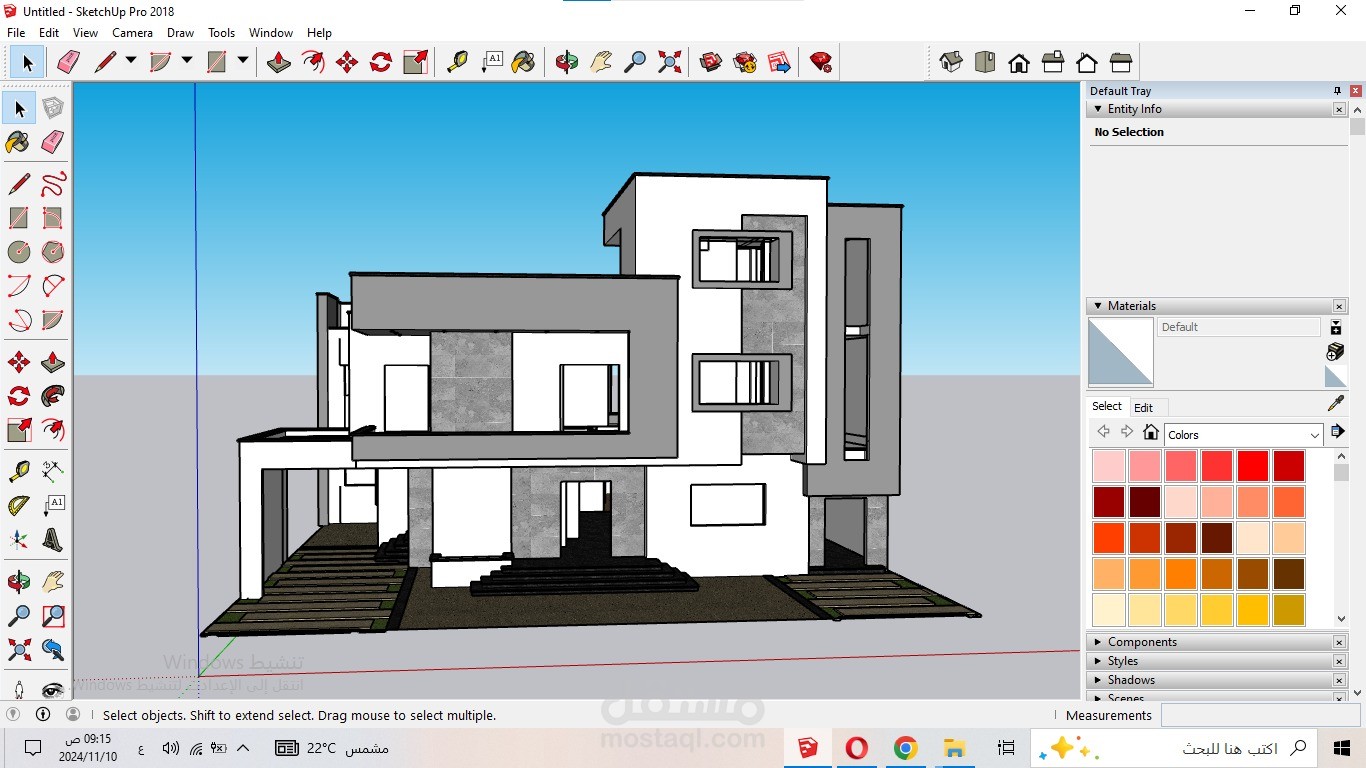Screen dimensions: 1366x768
Task: Collapse the Entity Info panel
Action: pyautogui.click(x=1098, y=109)
